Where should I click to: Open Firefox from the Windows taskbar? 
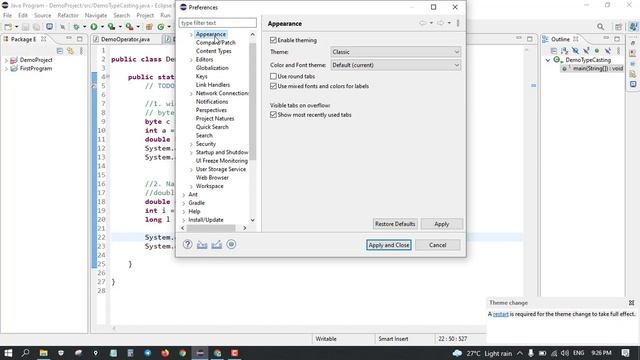click(x=165, y=353)
